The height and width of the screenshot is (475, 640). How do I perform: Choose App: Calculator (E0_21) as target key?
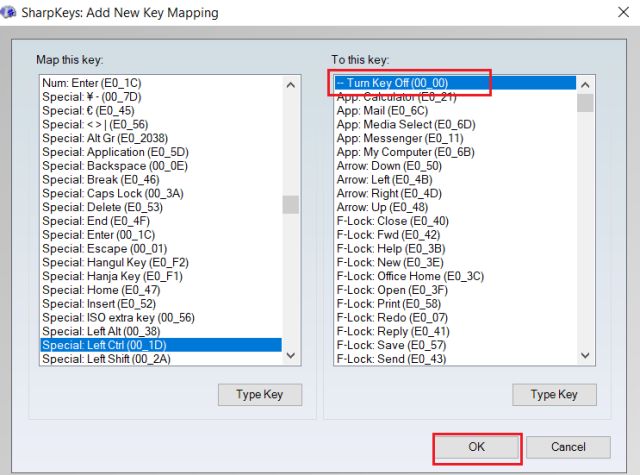point(396,97)
